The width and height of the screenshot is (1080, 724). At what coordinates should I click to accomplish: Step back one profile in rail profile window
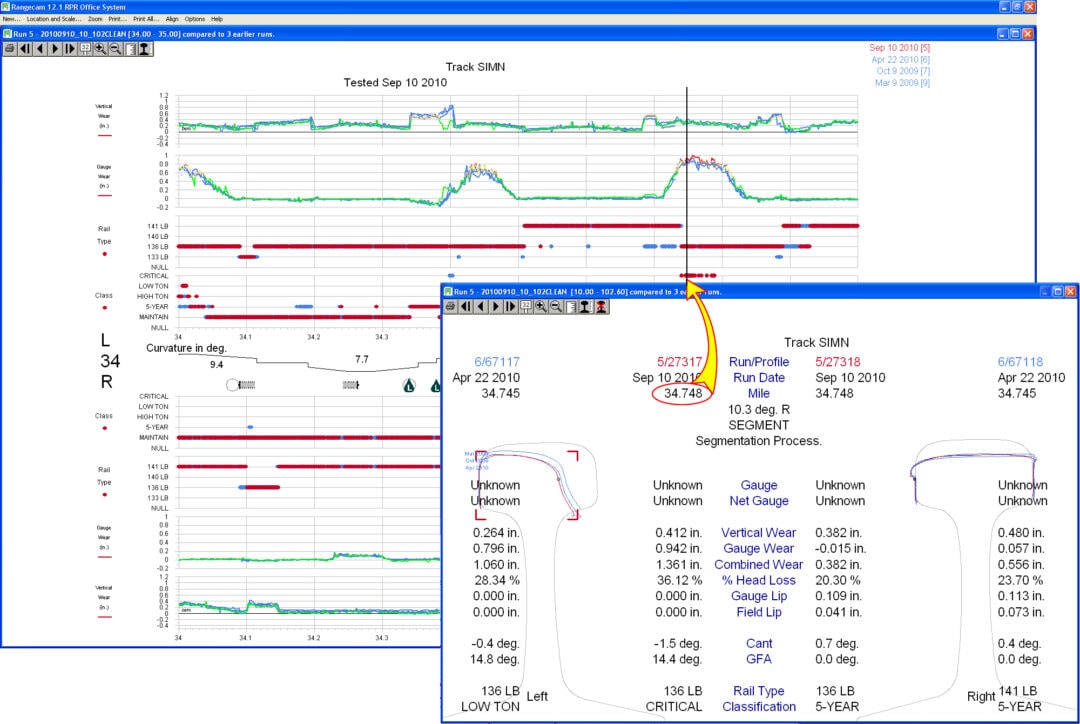[x=482, y=306]
